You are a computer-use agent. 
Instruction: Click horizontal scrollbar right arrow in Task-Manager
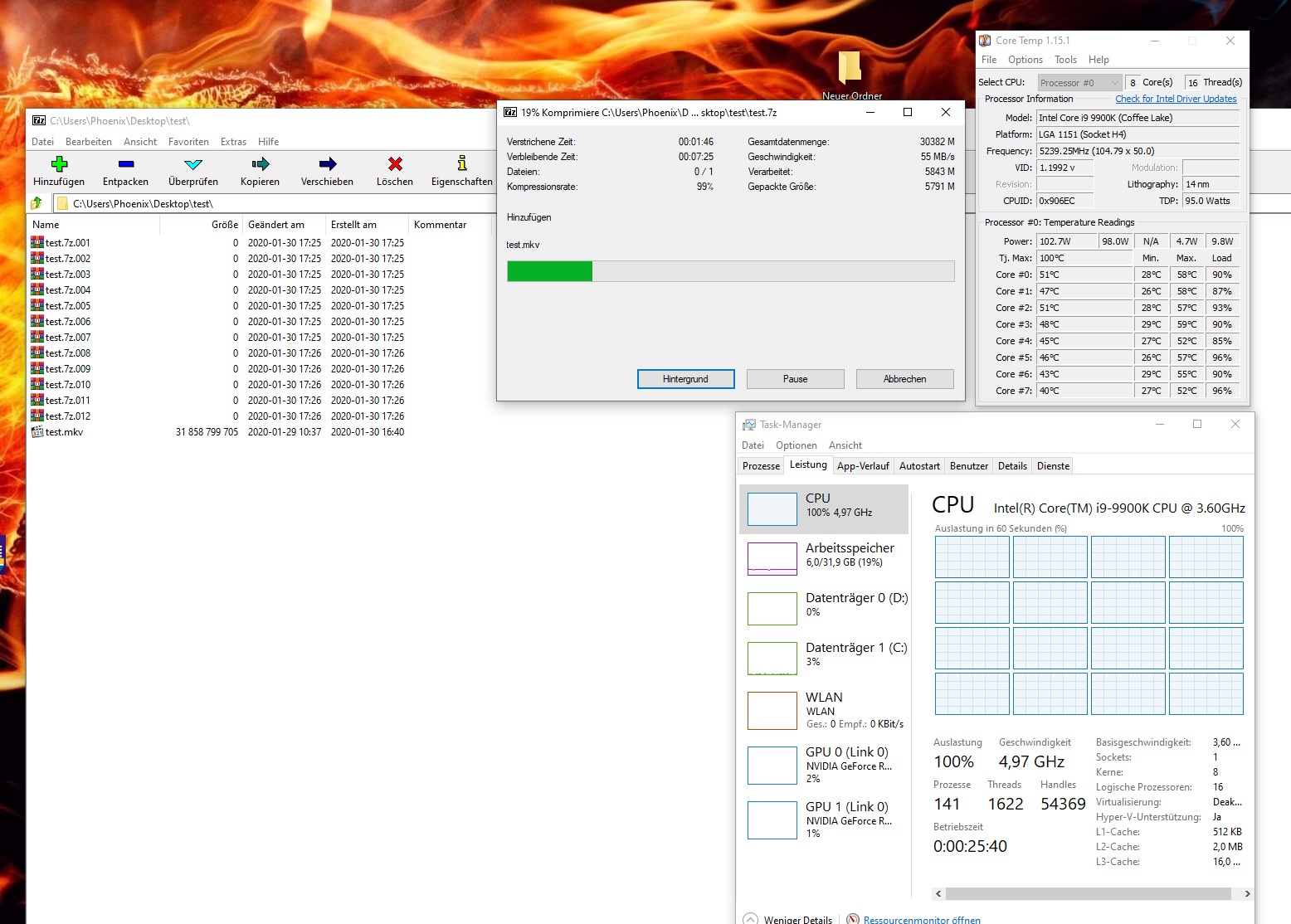[x=1246, y=893]
